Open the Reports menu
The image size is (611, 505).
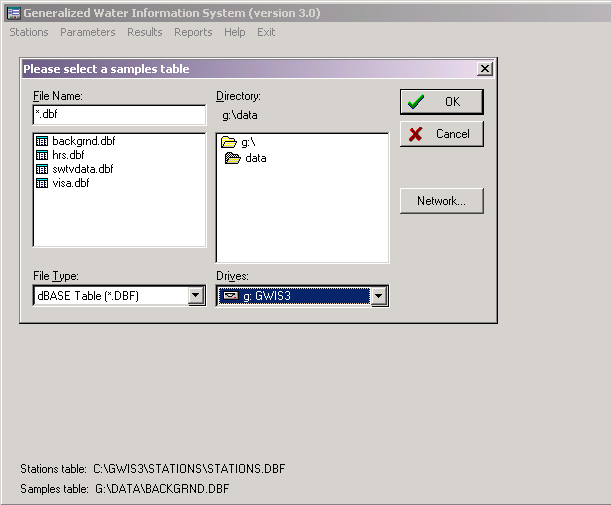pyautogui.click(x=193, y=32)
